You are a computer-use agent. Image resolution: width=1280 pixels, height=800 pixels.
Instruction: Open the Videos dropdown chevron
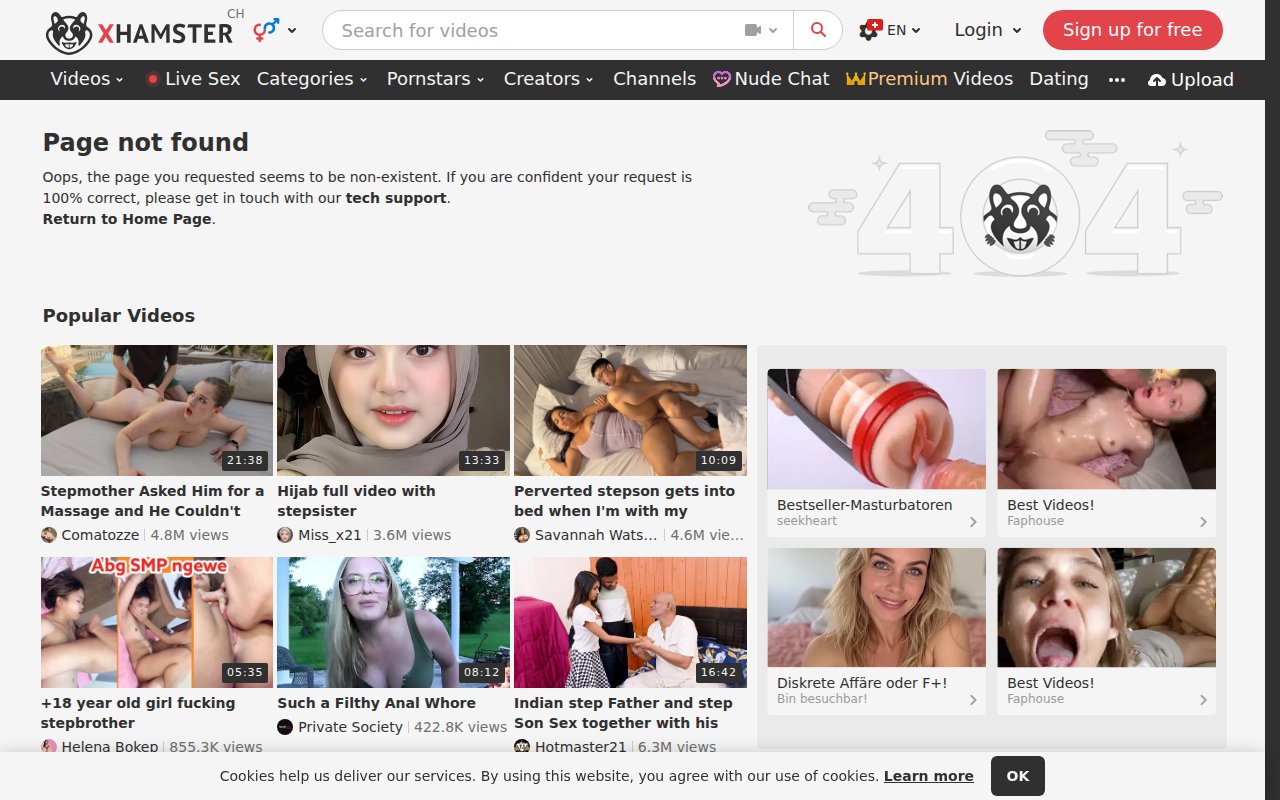point(118,80)
